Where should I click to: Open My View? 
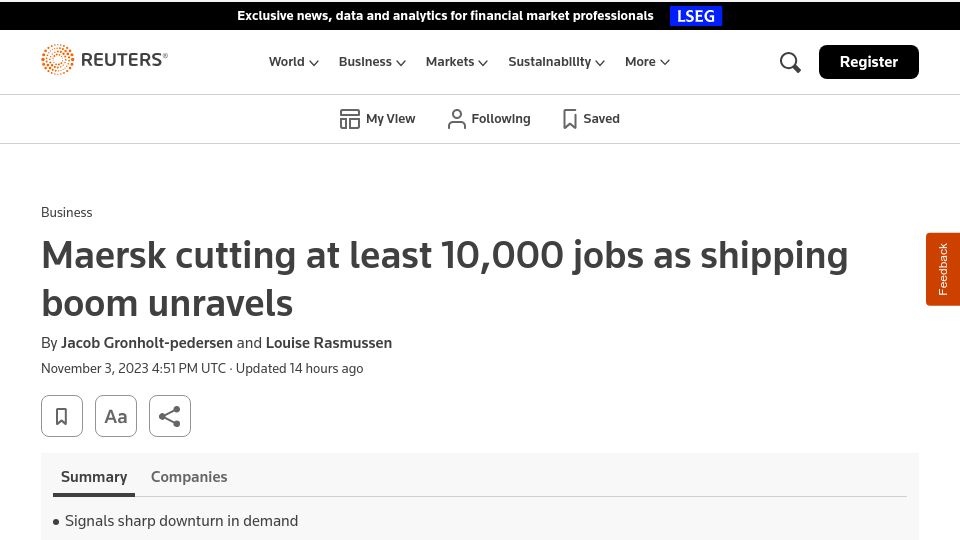pos(377,119)
